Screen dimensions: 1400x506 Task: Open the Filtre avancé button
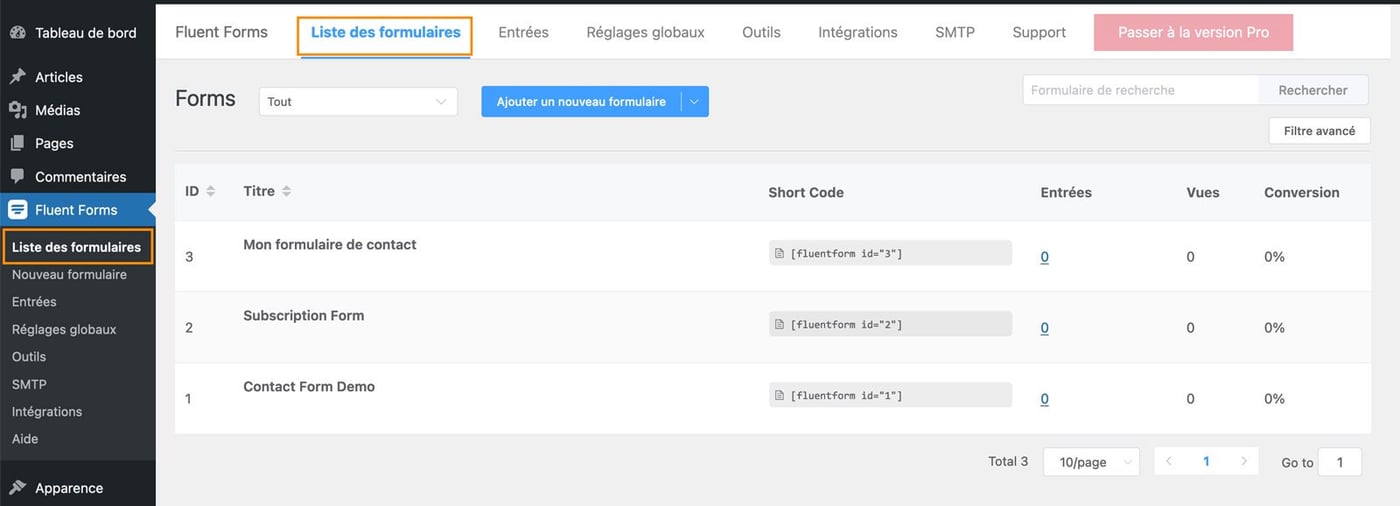[x=1319, y=131]
